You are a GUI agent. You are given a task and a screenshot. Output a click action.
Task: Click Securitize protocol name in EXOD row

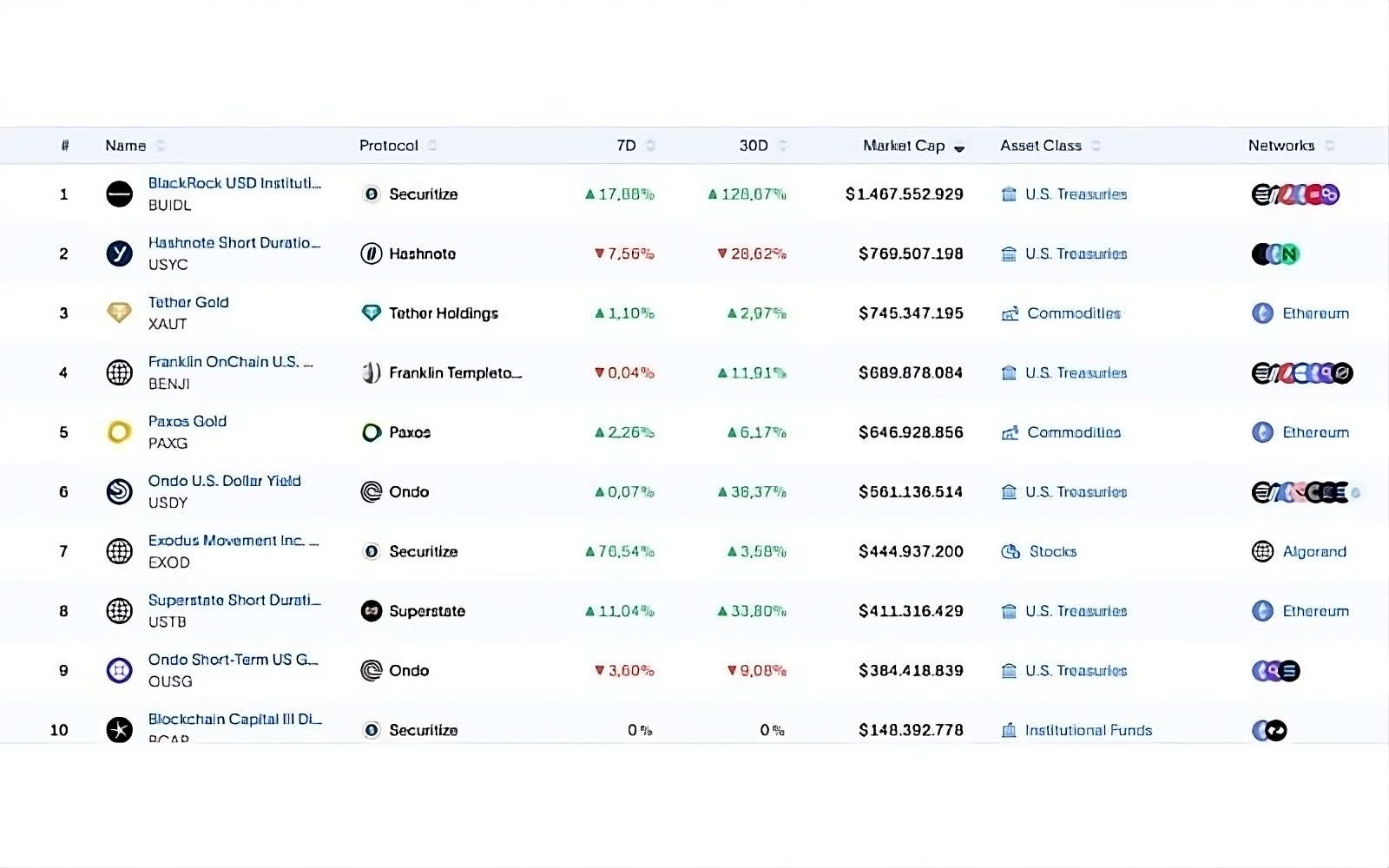(424, 551)
